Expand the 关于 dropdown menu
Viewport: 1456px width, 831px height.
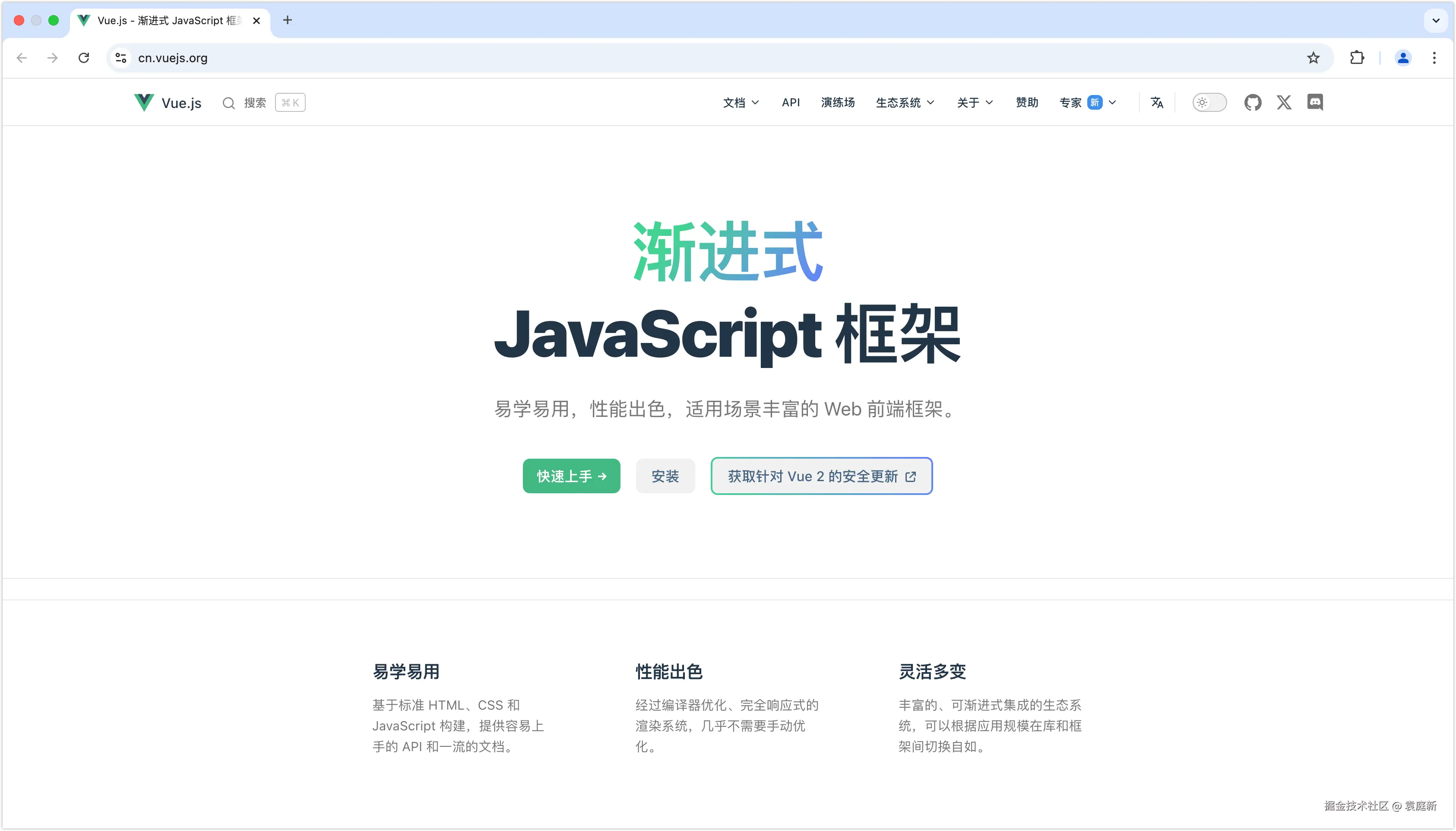975,103
